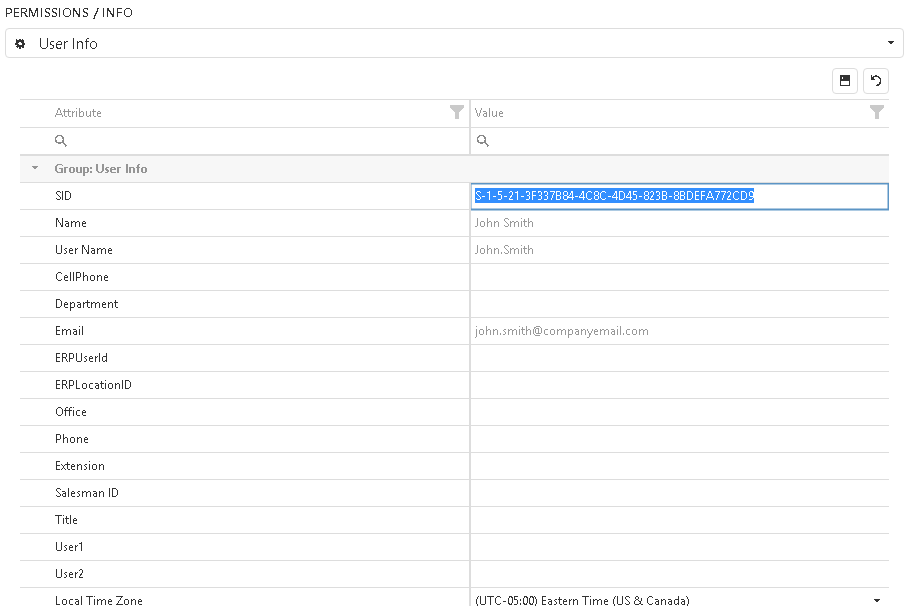The height and width of the screenshot is (606, 909).
Task: Select the User1 attribute label
Action: [x=69, y=547]
